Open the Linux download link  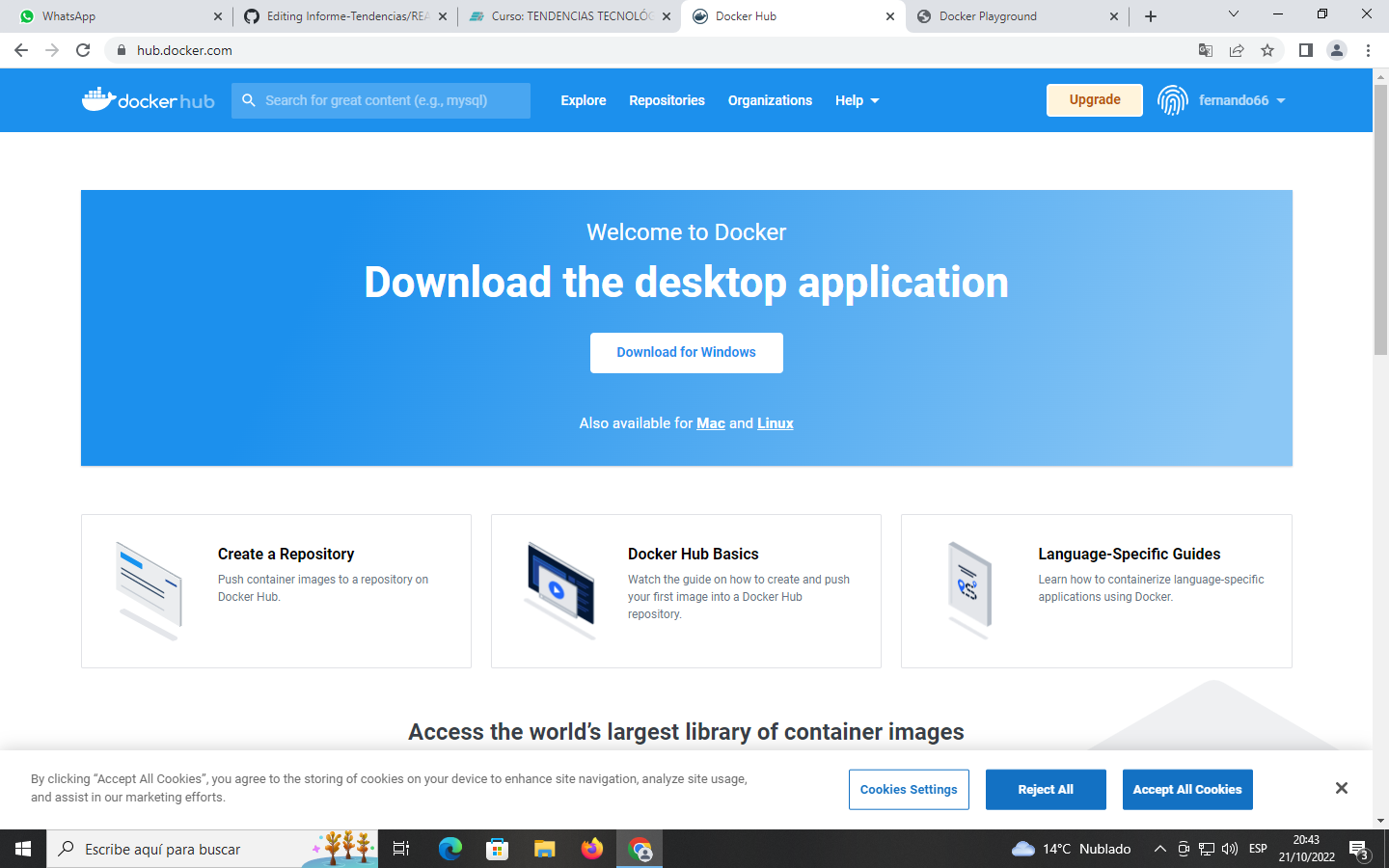pos(775,422)
